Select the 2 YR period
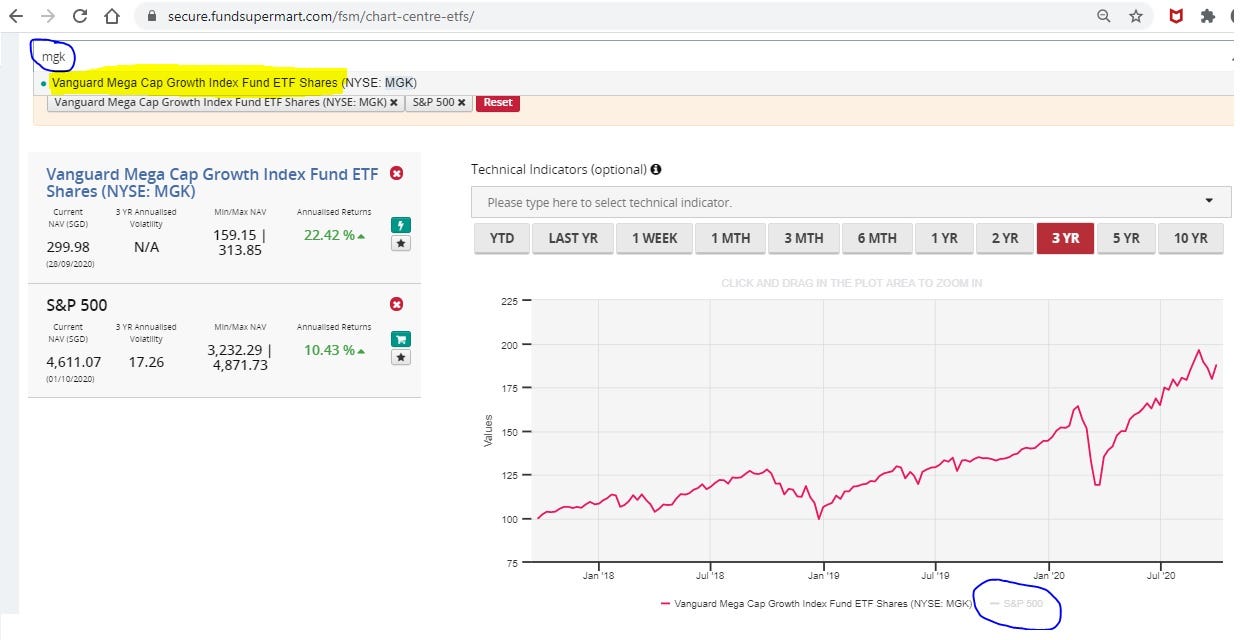 pyautogui.click(x=1005, y=238)
